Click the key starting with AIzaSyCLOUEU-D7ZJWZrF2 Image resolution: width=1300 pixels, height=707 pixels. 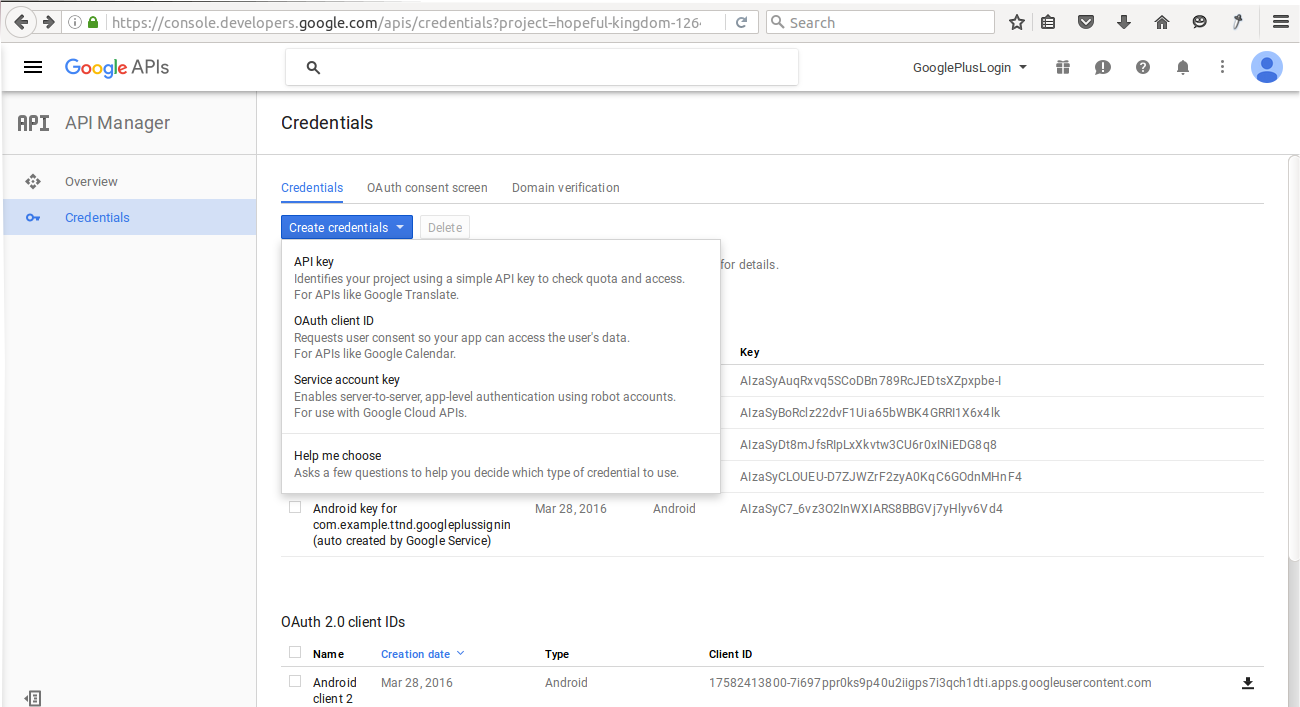[x=881, y=477]
